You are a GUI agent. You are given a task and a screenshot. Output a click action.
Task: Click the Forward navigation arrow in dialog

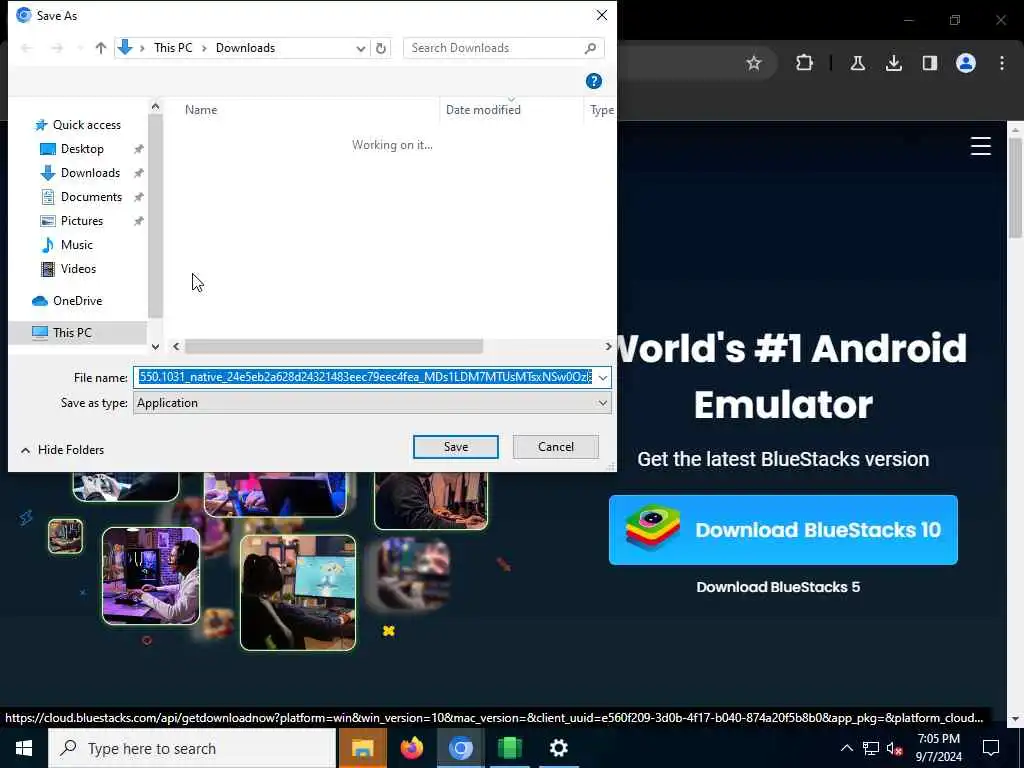point(57,48)
